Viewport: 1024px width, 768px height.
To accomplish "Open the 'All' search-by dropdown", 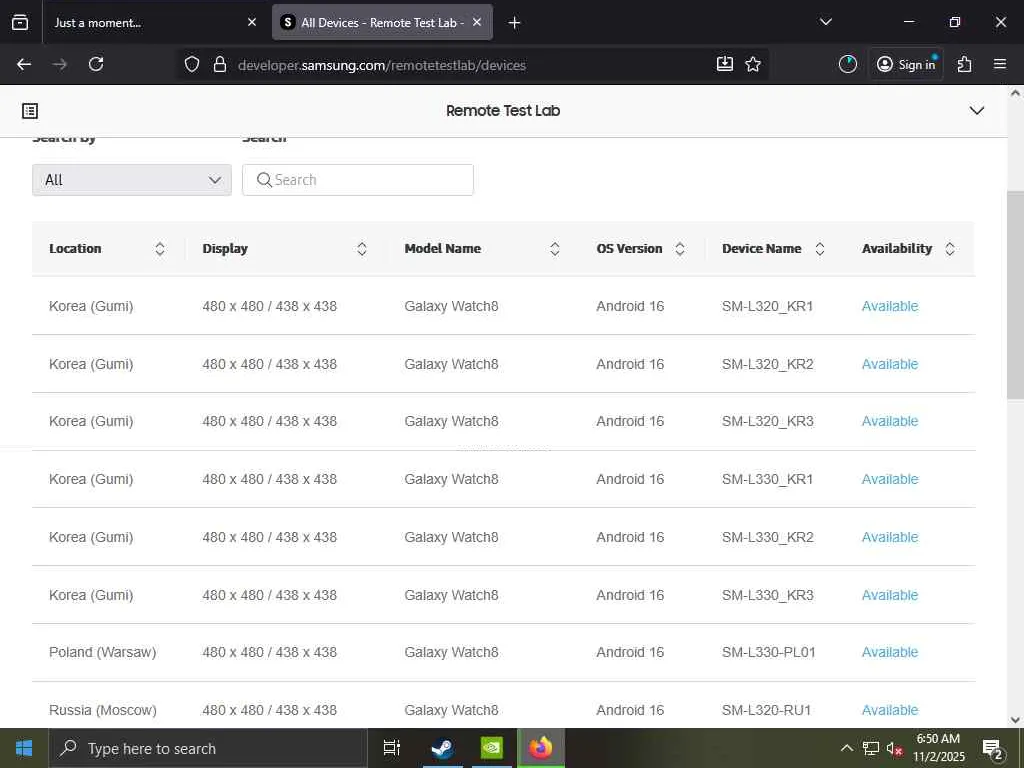I will click(132, 180).
